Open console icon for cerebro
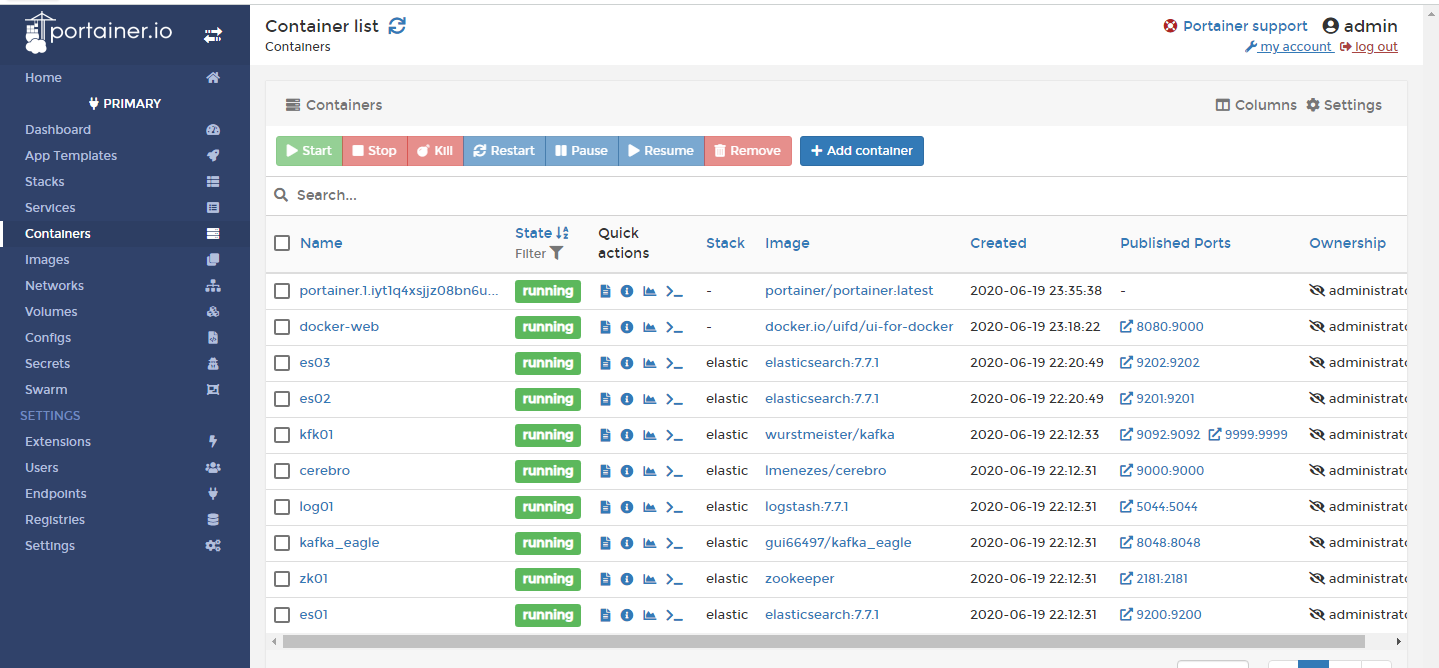This screenshot has width=1439, height=668. click(x=674, y=471)
